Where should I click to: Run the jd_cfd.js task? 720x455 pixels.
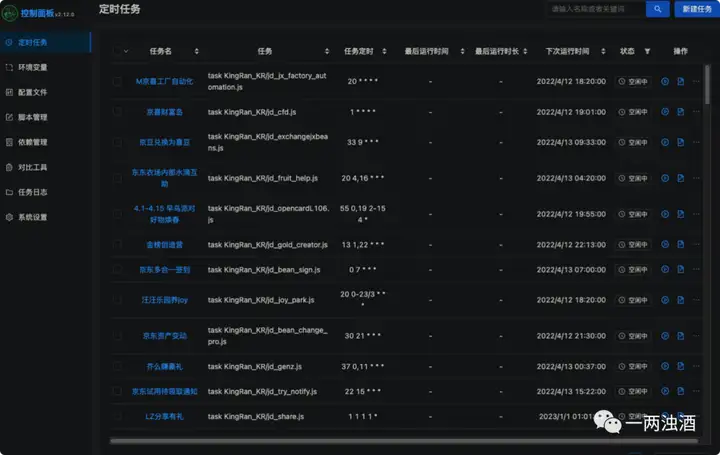click(x=665, y=112)
